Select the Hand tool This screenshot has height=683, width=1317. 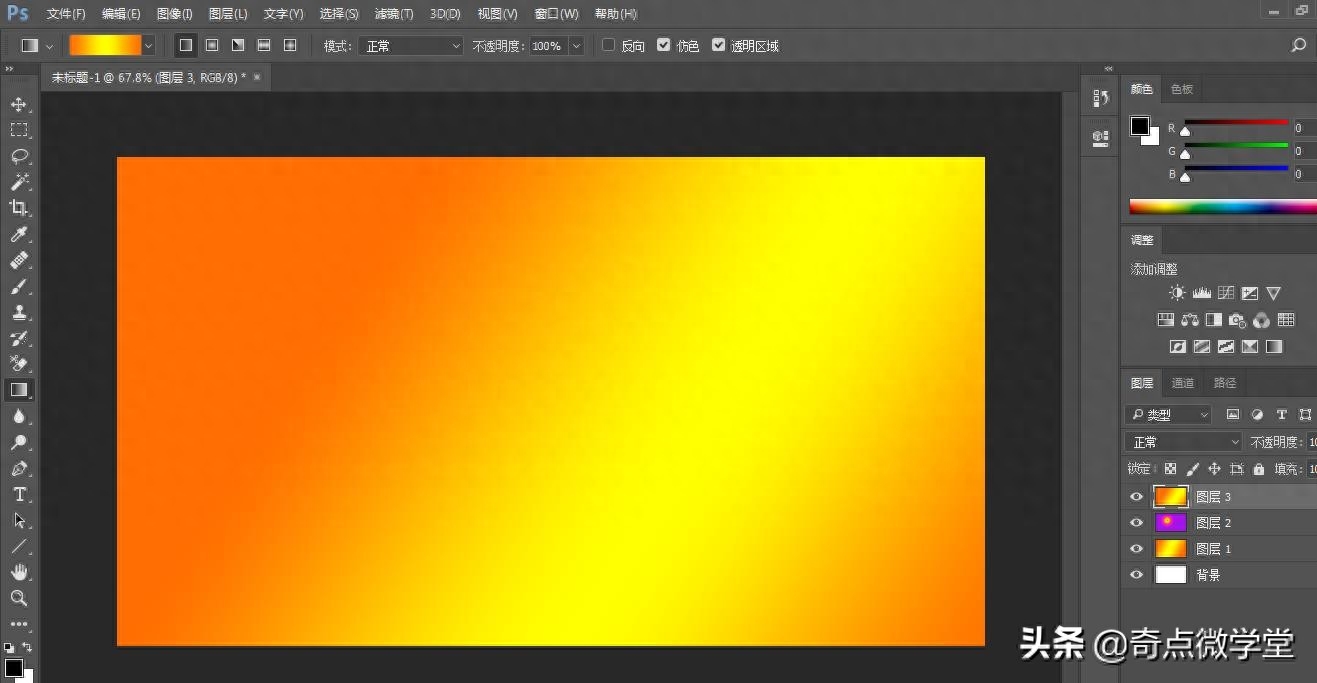[19, 572]
